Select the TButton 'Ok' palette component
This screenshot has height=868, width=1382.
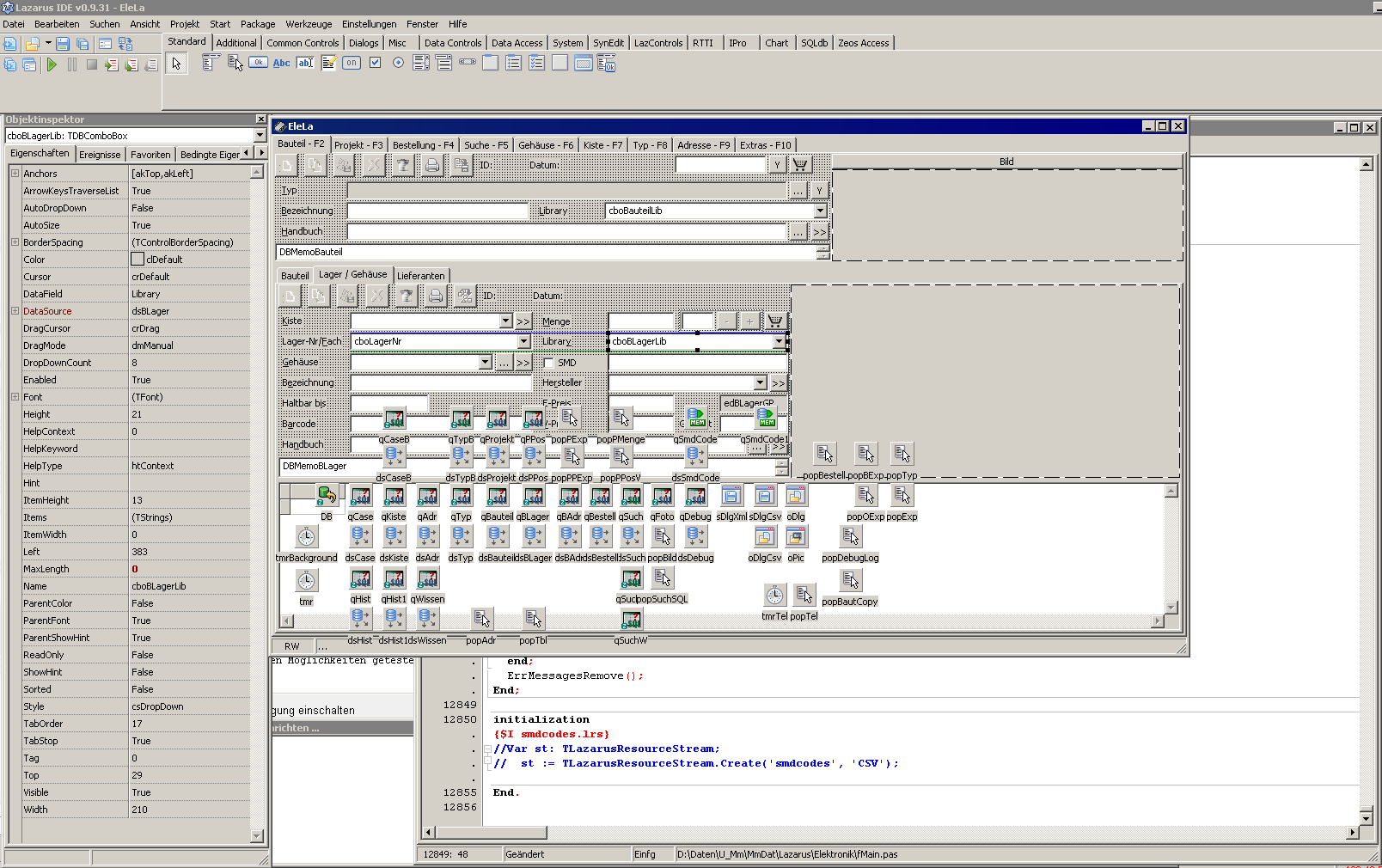(x=258, y=63)
